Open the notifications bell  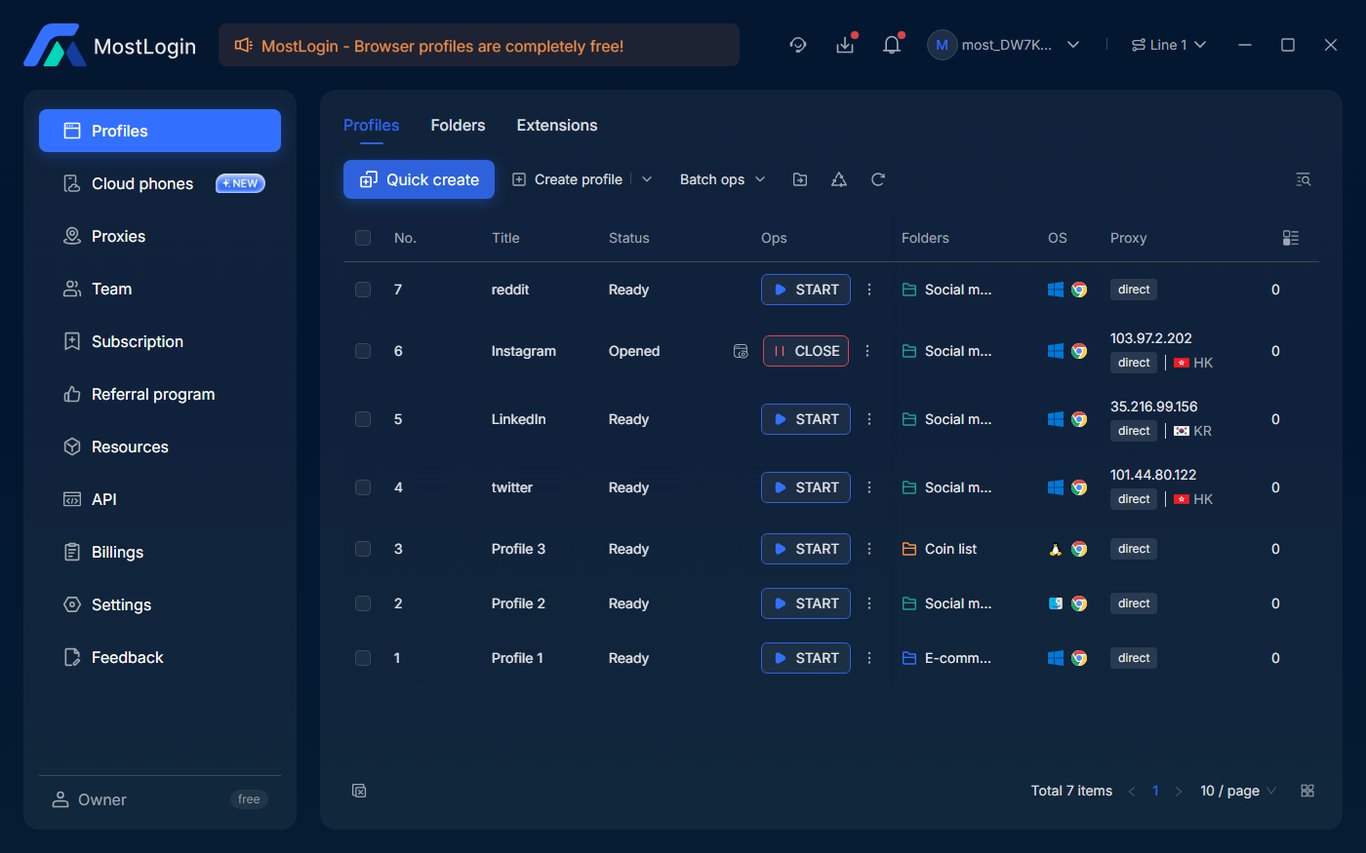(892, 45)
